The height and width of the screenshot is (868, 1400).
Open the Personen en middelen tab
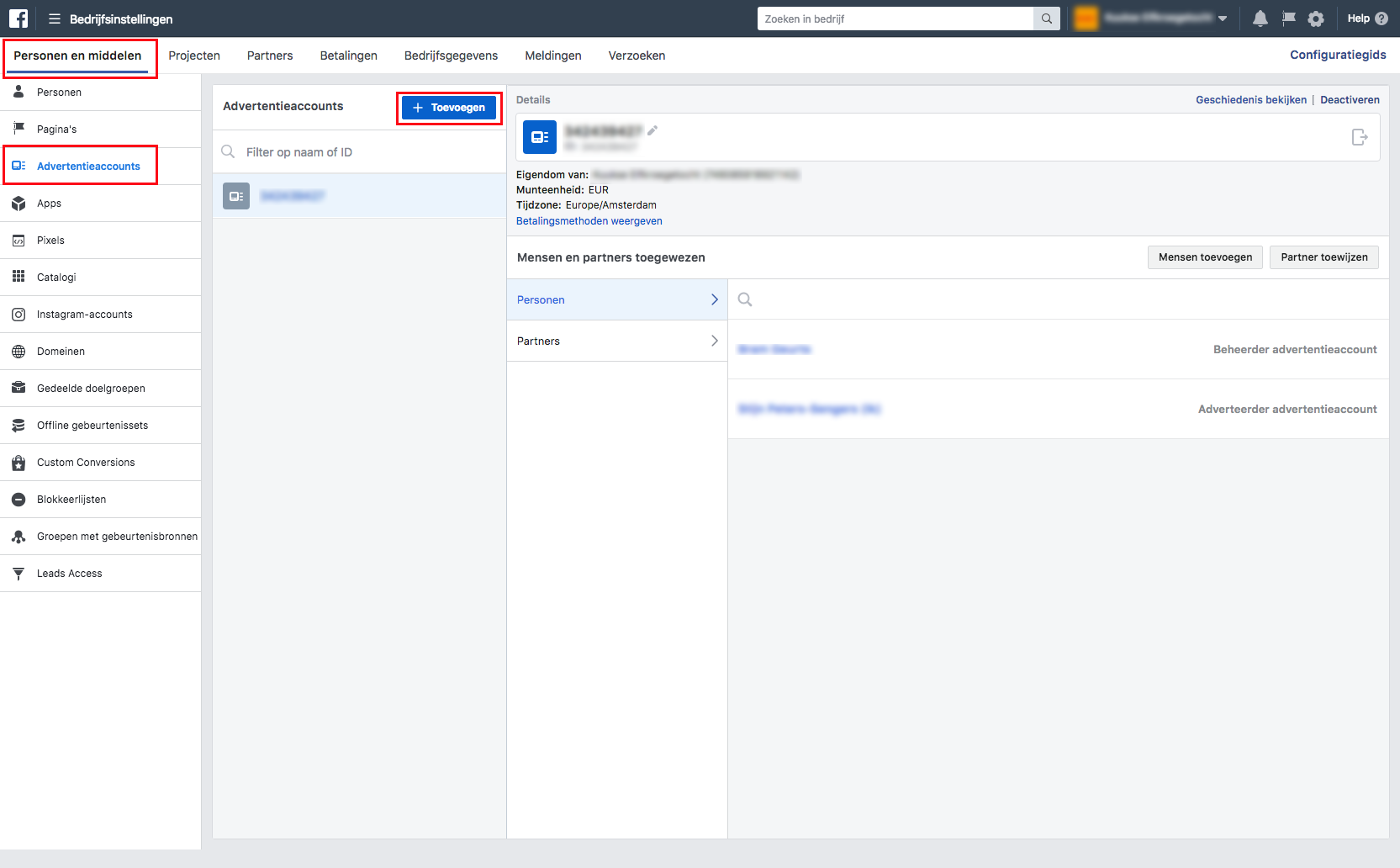(77, 56)
